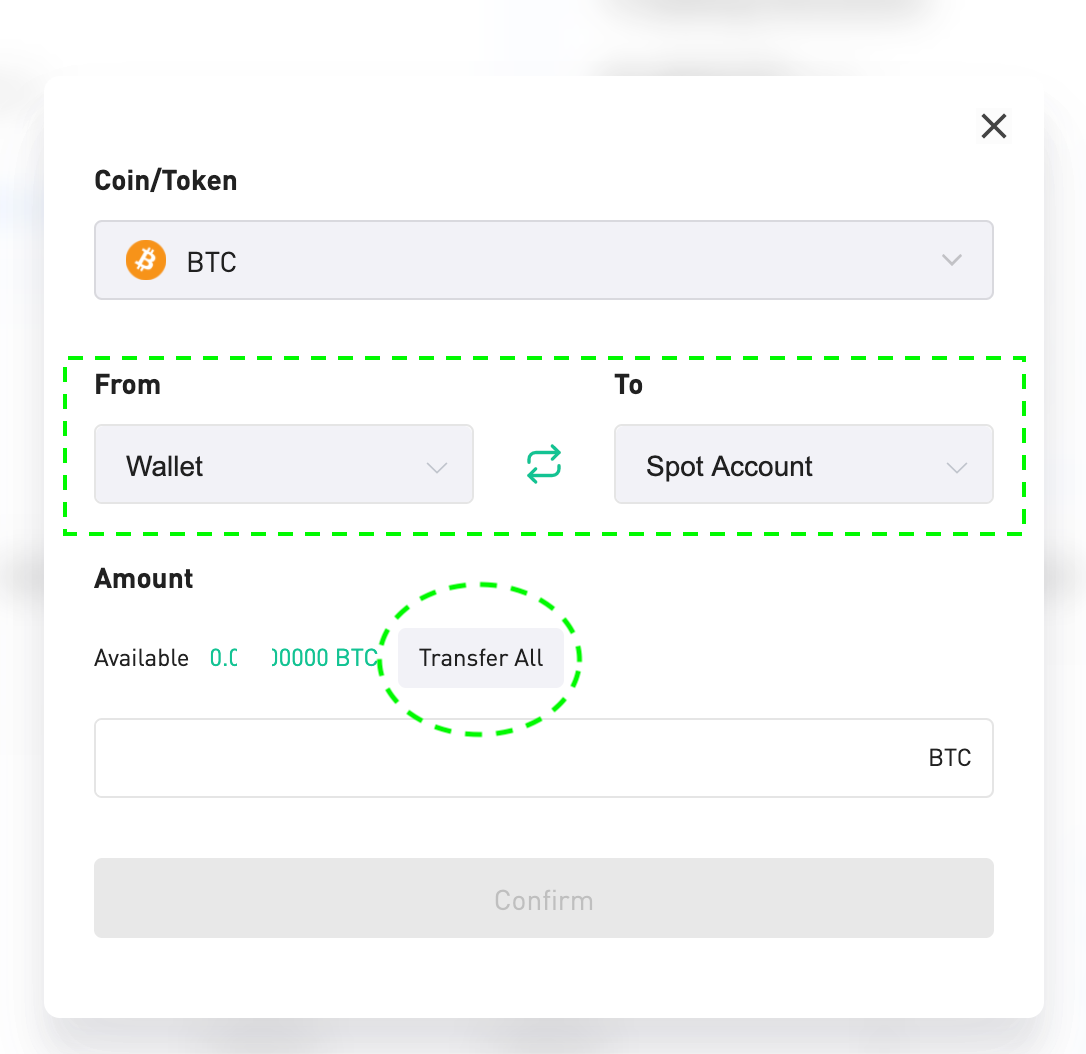
Task: Click the chevron arrow in the Coin/Token selector
Action: pyautogui.click(x=952, y=260)
